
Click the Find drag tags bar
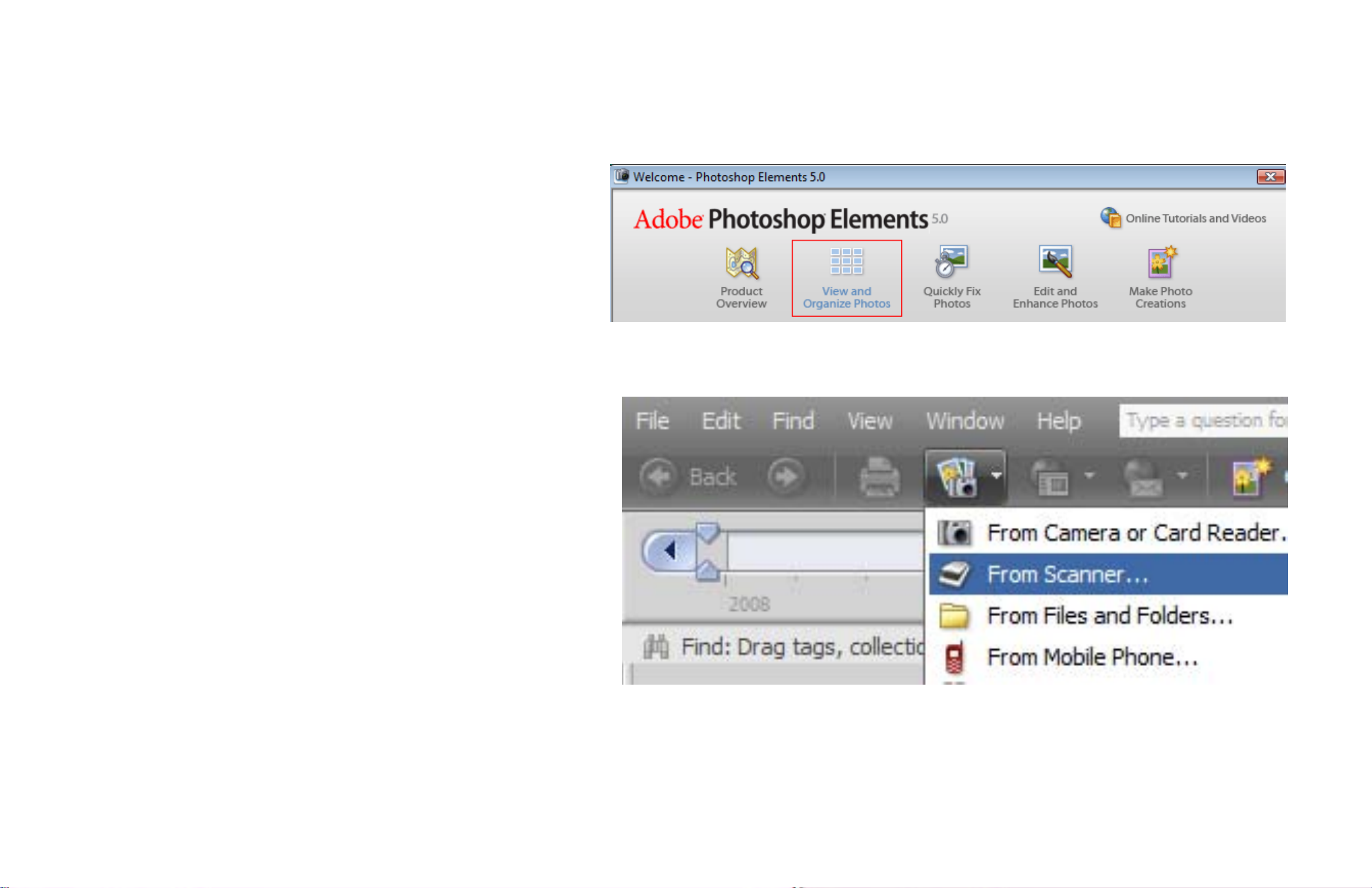773,647
